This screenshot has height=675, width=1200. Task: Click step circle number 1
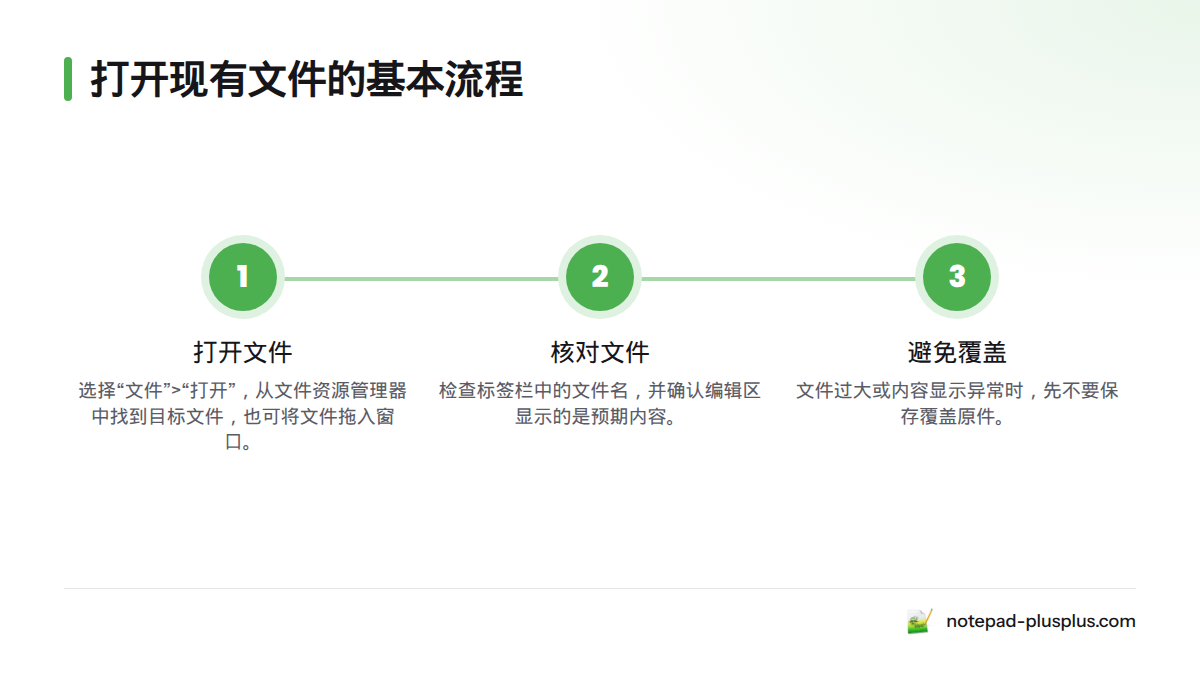tap(243, 277)
